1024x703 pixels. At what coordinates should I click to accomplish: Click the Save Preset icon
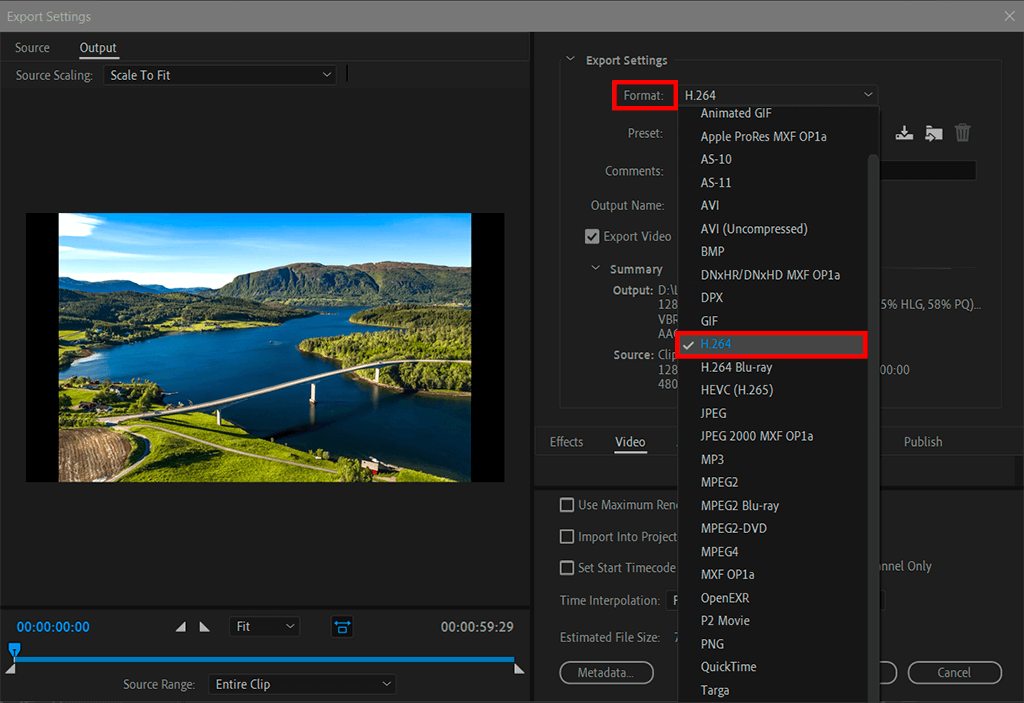click(904, 133)
